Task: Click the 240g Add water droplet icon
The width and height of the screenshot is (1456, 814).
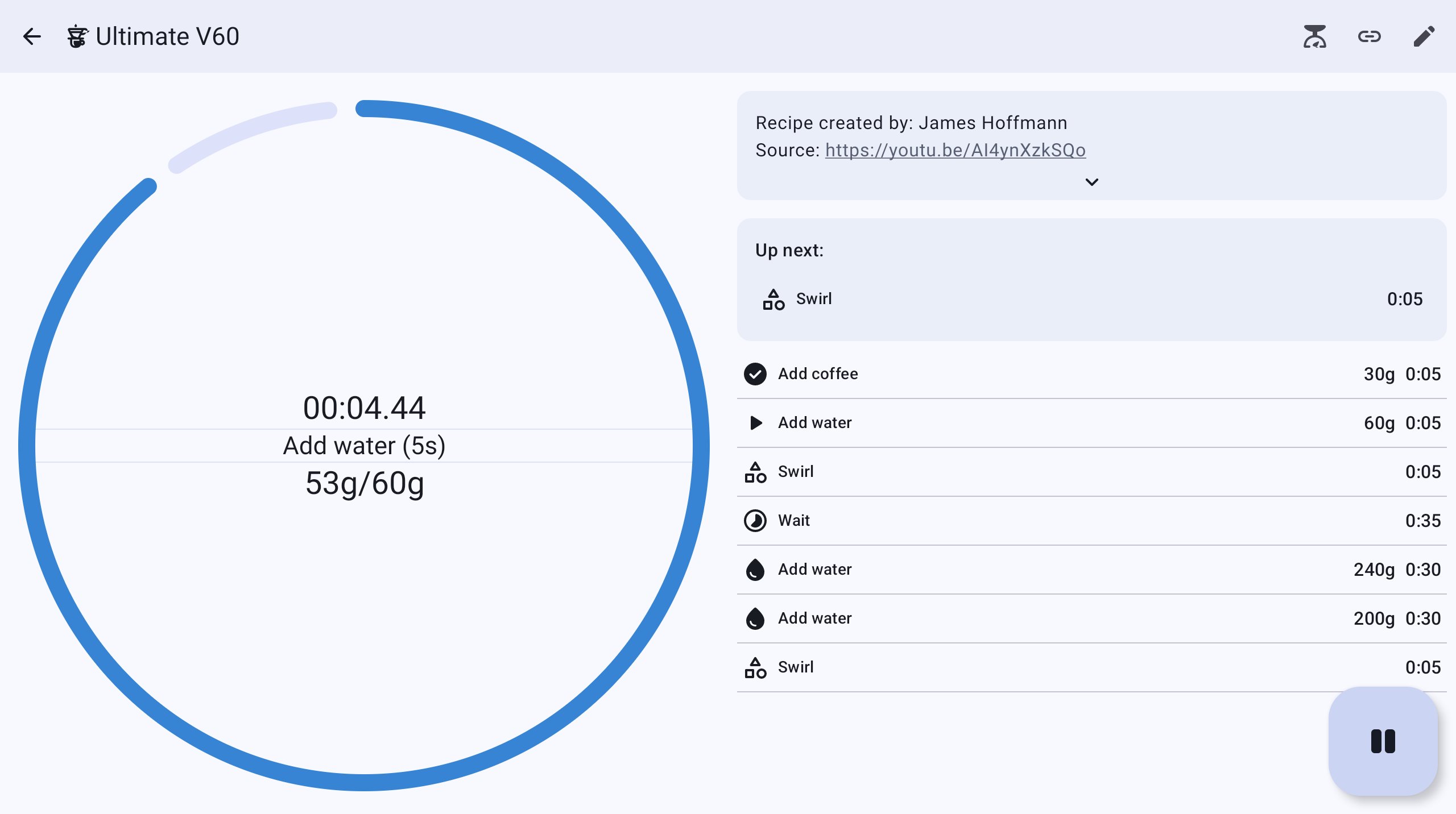Action: 755,570
